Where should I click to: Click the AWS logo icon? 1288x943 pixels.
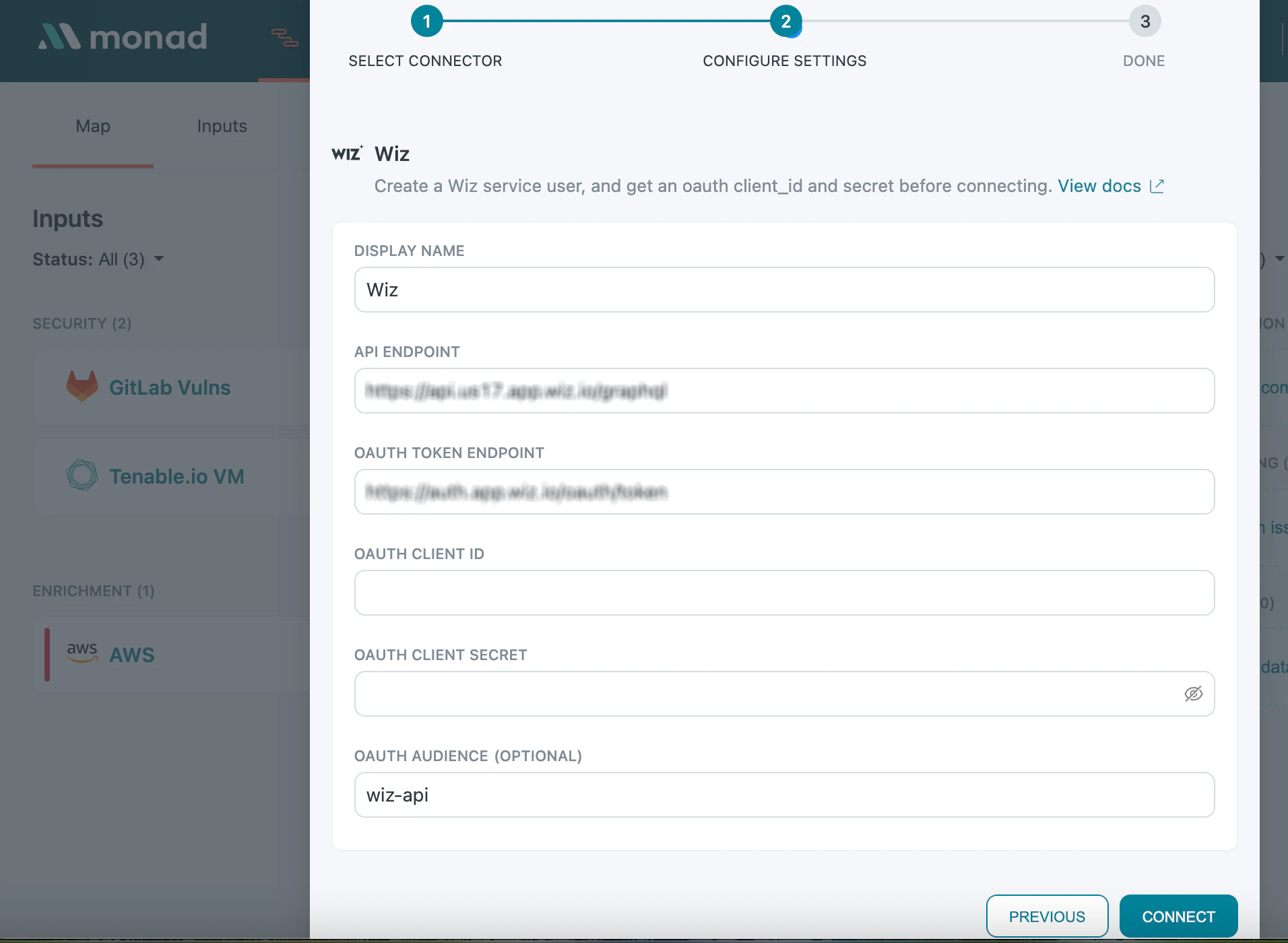click(x=82, y=653)
